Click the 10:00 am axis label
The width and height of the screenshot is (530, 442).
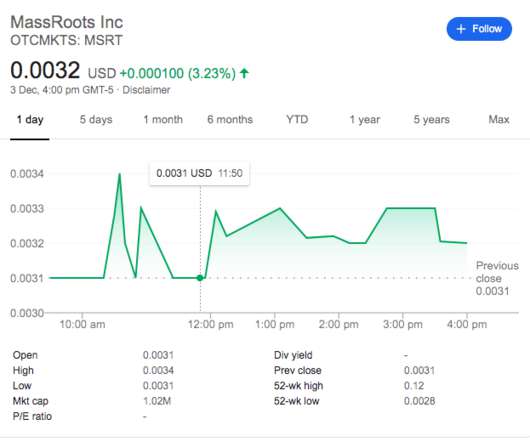point(82,324)
